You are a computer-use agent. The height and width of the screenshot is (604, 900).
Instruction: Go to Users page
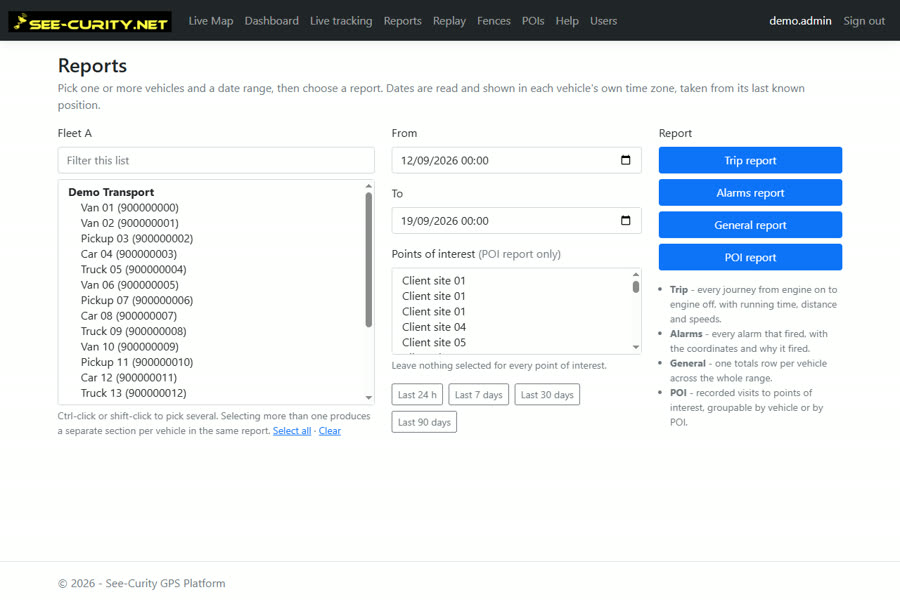tap(603, 21)
